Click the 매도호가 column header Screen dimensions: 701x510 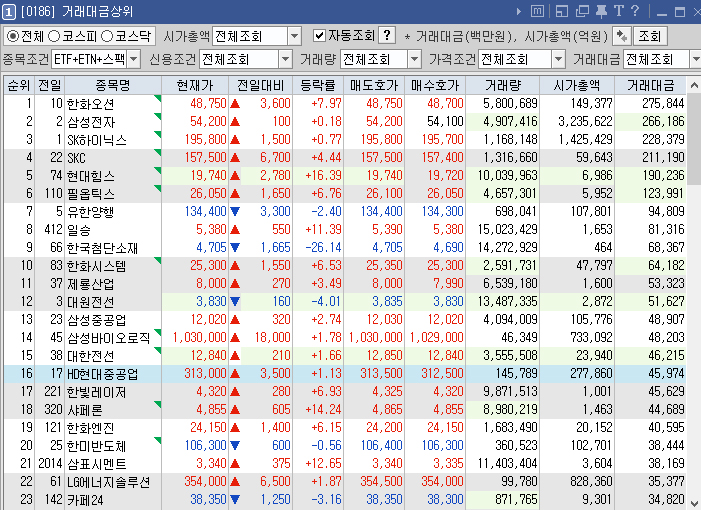[374, 85]
